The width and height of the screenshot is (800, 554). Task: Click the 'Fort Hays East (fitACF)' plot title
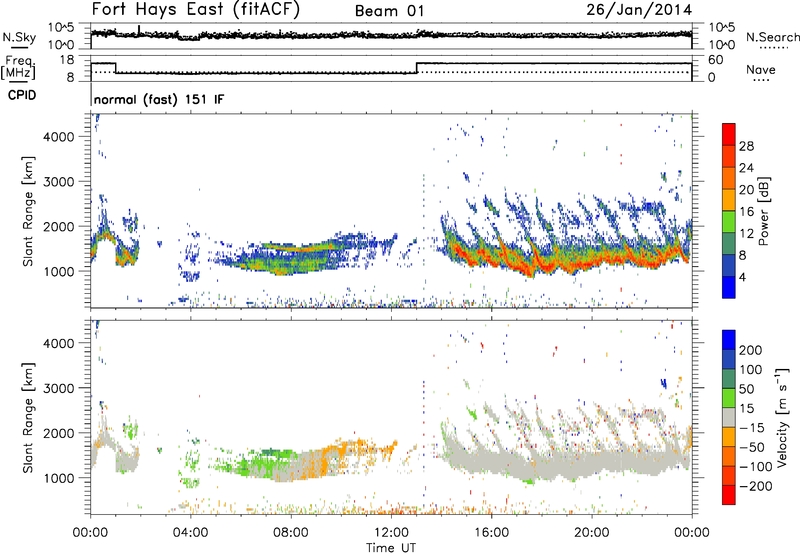click(195, 10)
